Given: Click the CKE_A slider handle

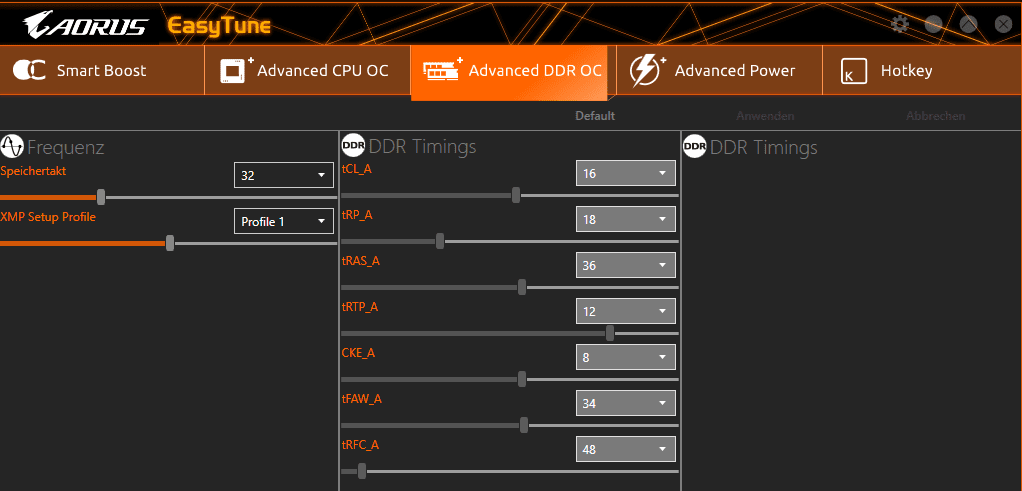Looking at the screenshot, I should point(522,379).
